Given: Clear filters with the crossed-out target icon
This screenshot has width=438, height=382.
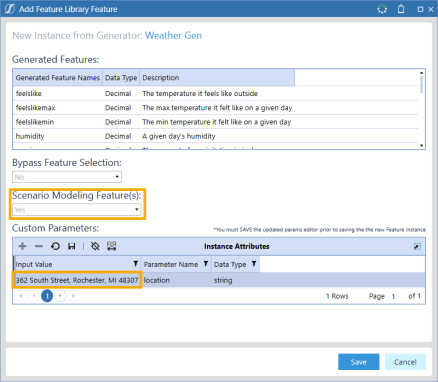Looking at the screenshot, I should [x=95, y=246].
